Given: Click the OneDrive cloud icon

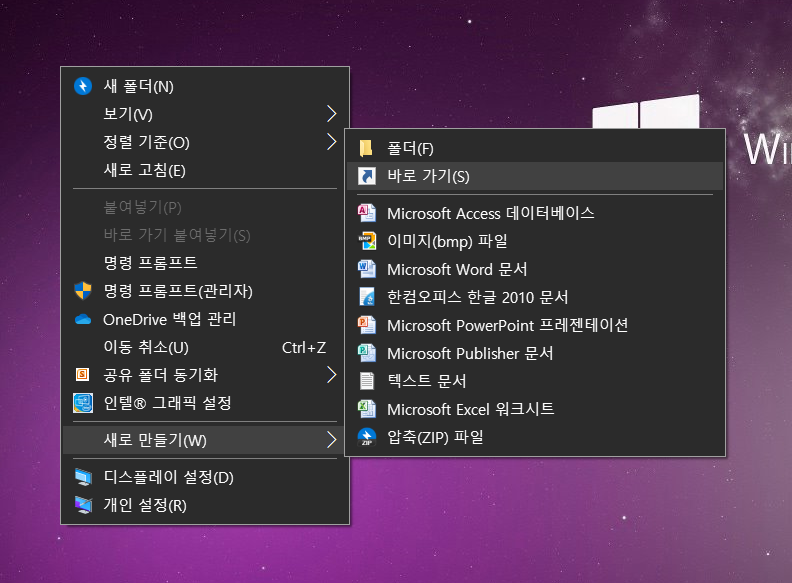Looking at the screenshot, I should click(83, 319).
